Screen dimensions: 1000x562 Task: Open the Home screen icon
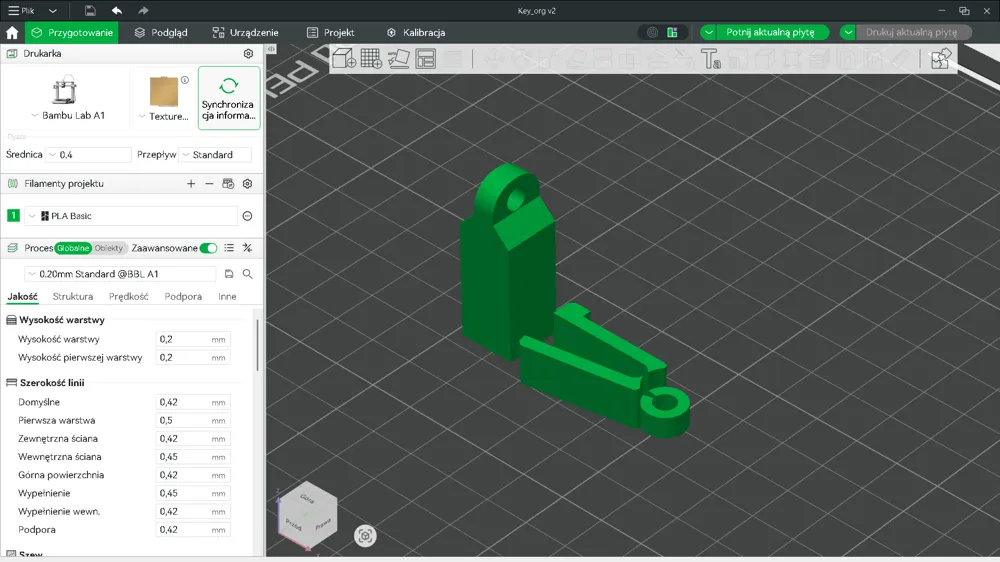[12, 33]
